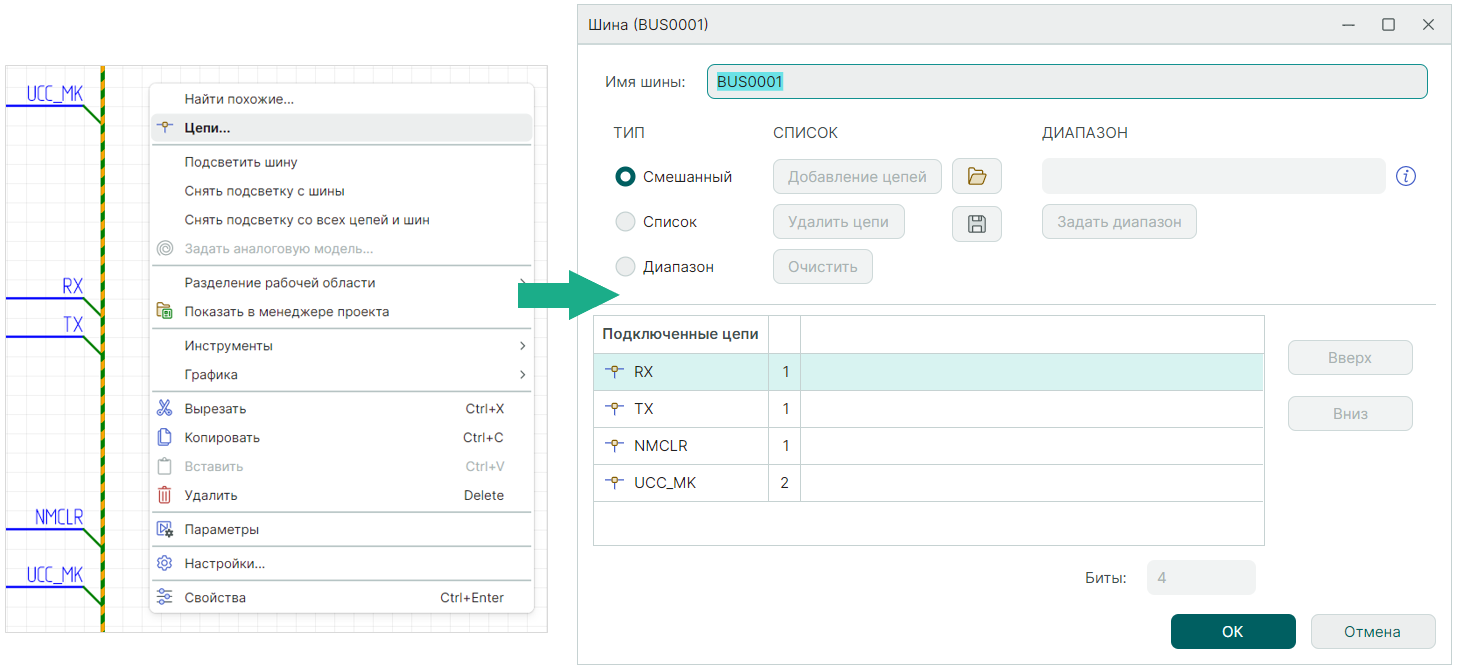
Task: Click the scissors icon beside Вырезать
Action: click(165, 408)
